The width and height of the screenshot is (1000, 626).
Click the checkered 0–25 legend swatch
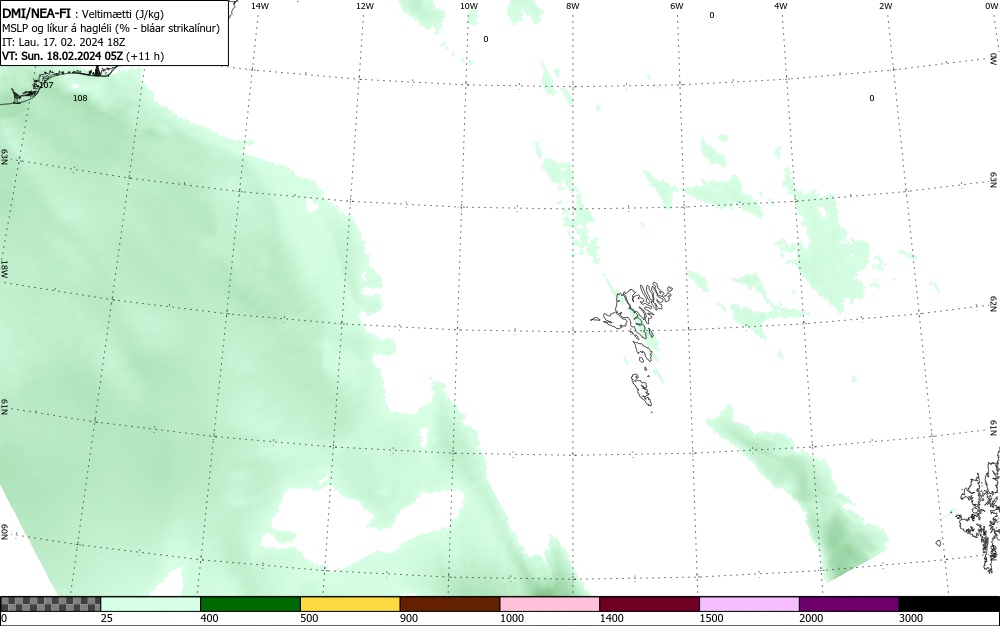[x=50, y=604]
